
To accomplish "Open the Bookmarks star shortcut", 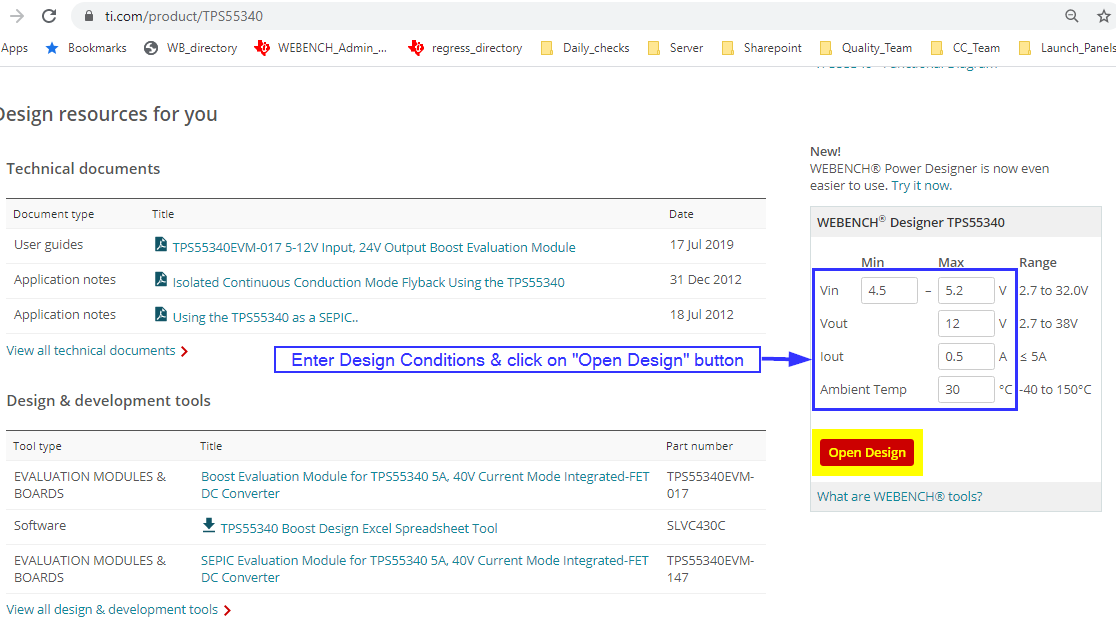I will pyautogui.click(x=85, y=48).
